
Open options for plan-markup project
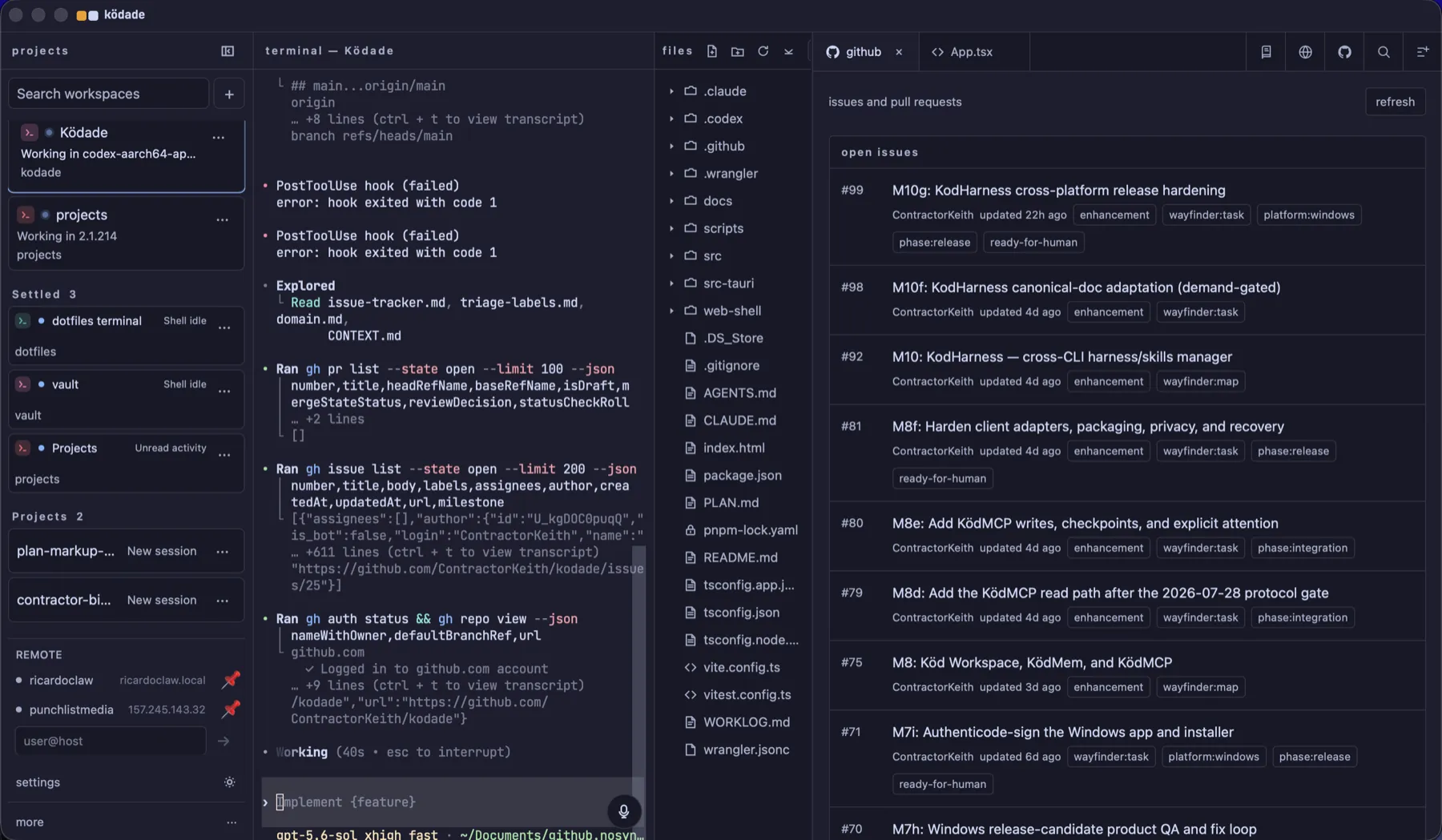[222, 552]
